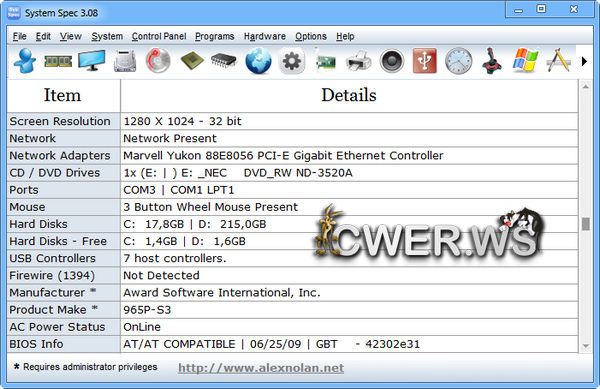Click the joystick game controller icon
Screen dimensions: 600x389
pos(492,61)
